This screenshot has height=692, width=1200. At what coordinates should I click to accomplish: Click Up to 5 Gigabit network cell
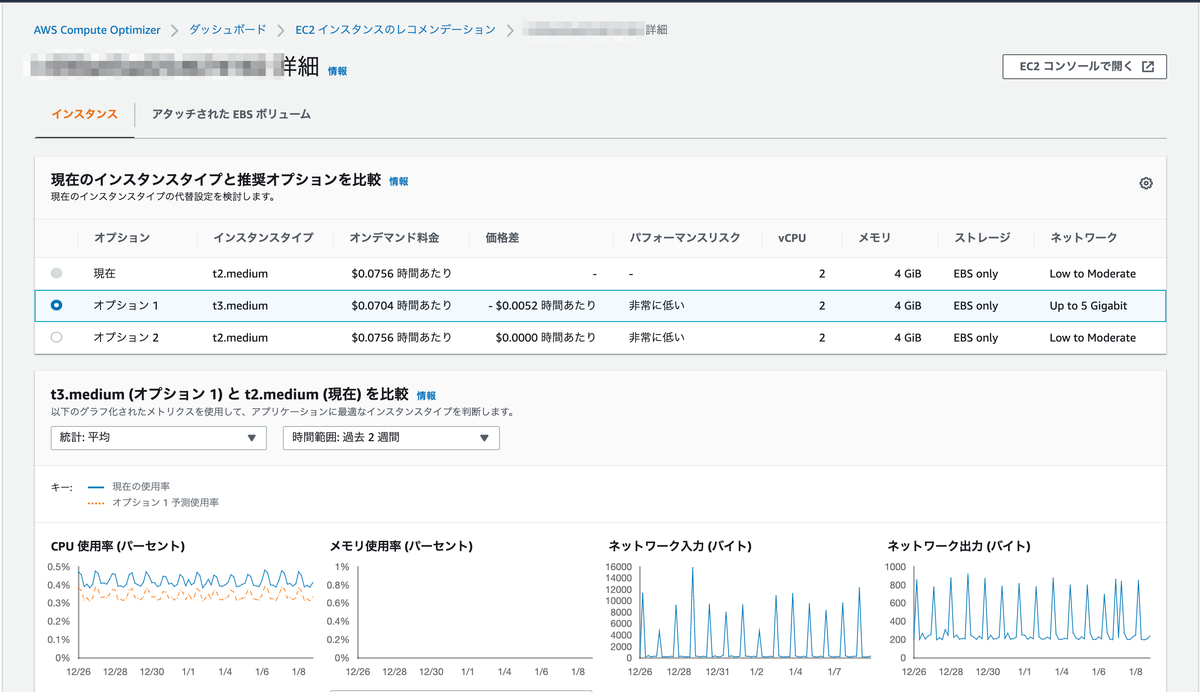pyautogui.click(x=1088, y=306)
